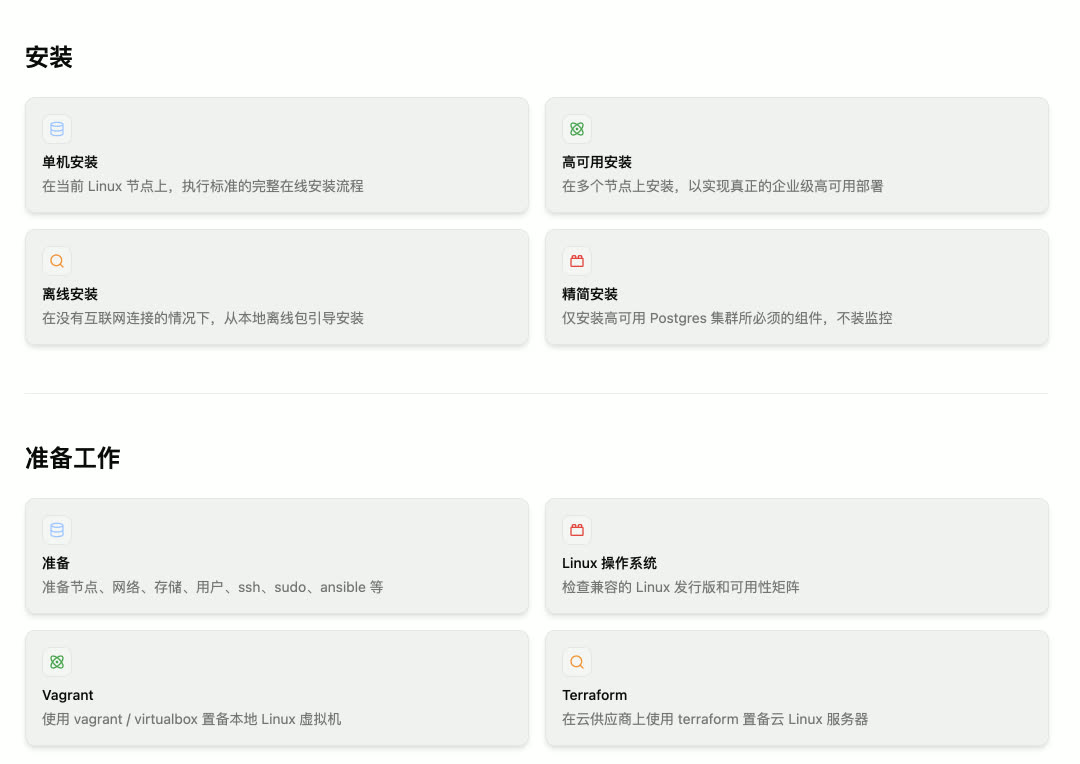Click the orange magnifier icon above Terraform
The height and width of the screenshot is (764, 1080).
point(577,662)
